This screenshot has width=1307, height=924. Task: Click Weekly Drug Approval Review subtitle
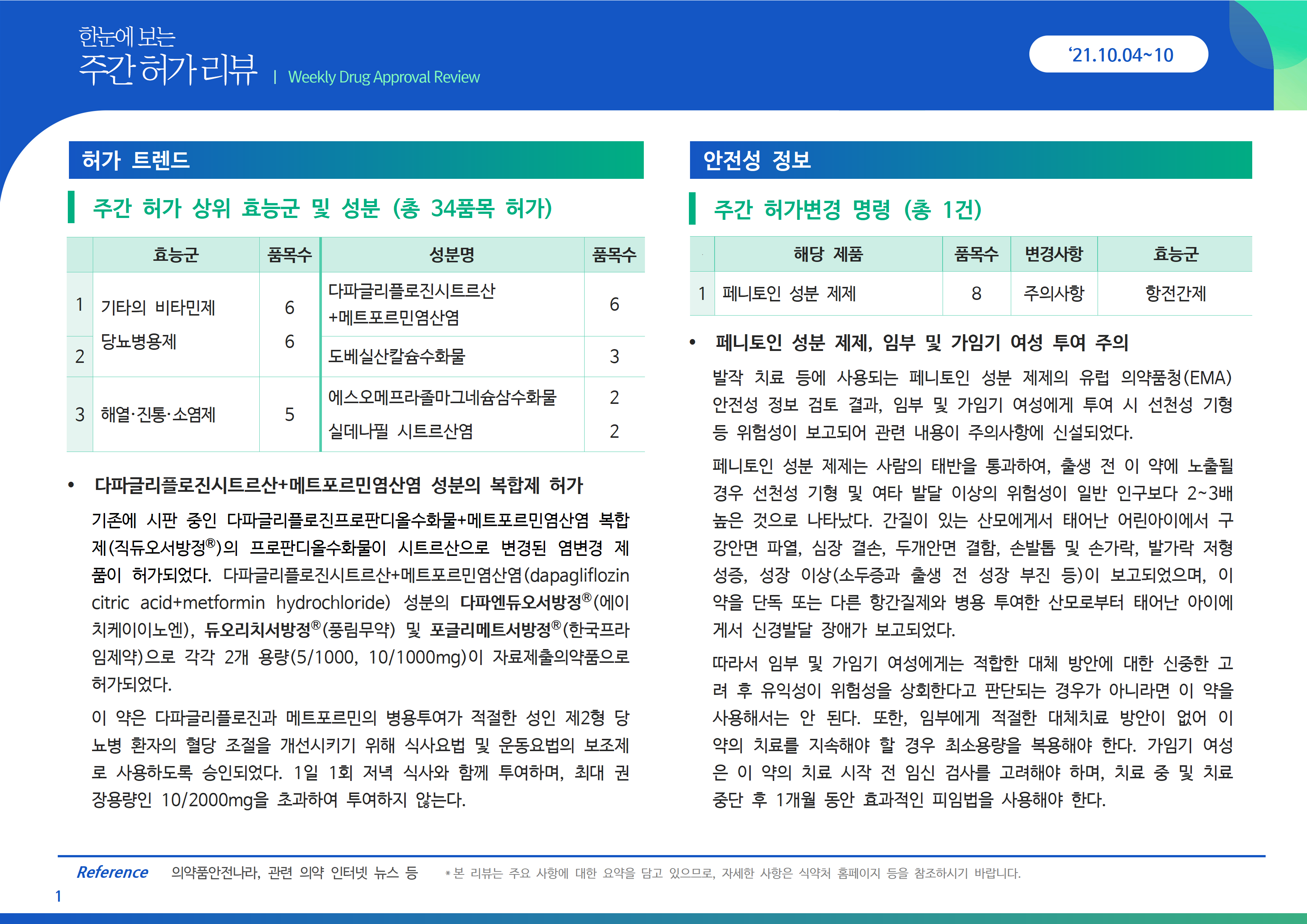[384, 77]
